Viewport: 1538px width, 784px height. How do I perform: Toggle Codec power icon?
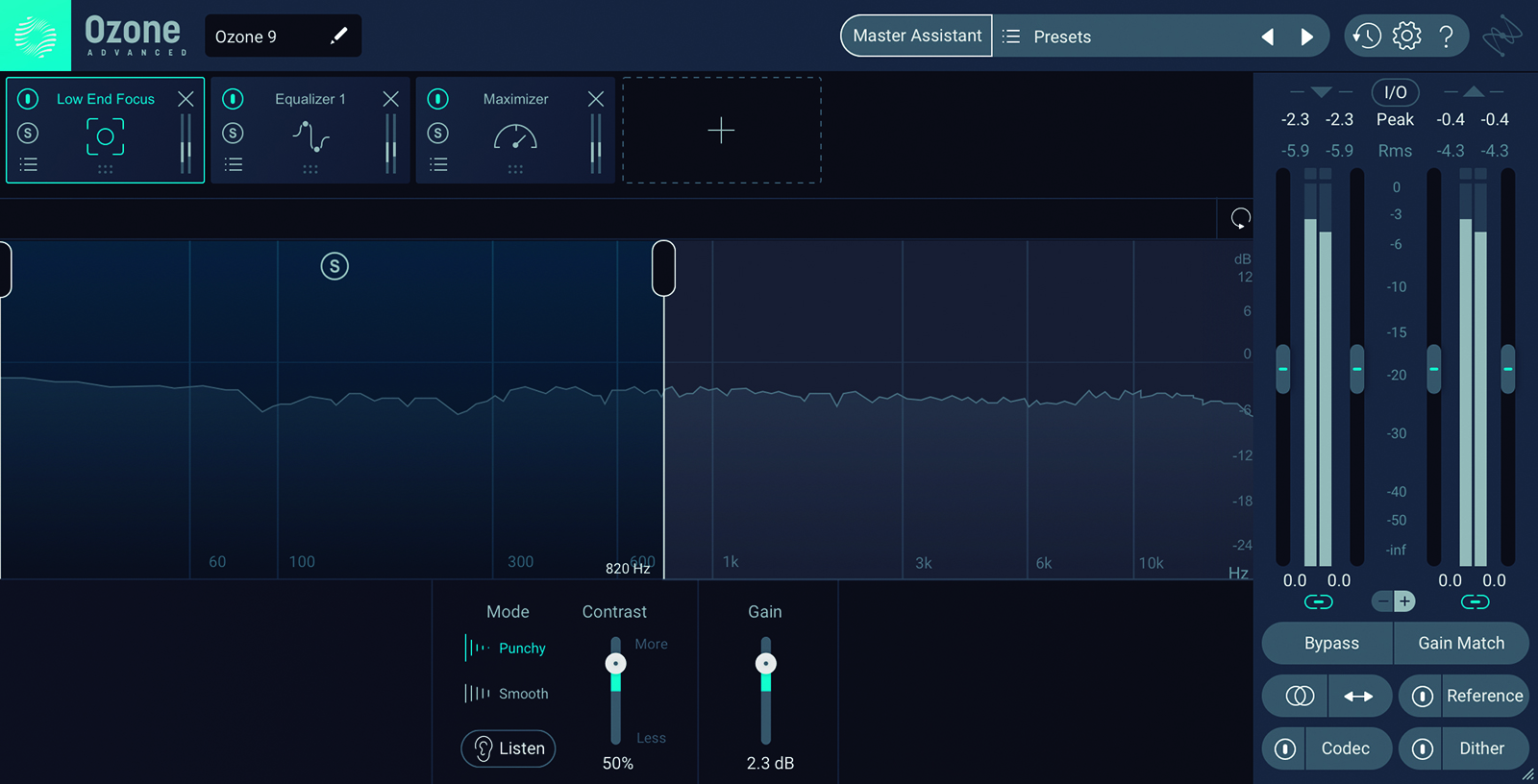click(x=1284, y=748)
